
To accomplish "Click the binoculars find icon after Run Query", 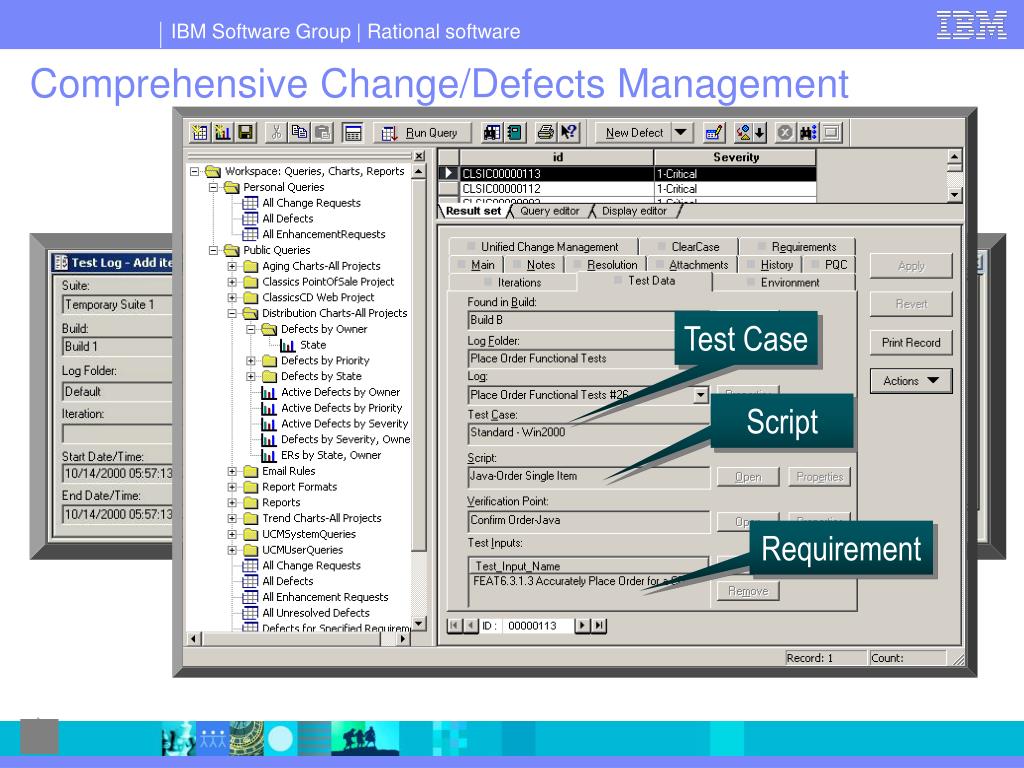I will 492,133.
